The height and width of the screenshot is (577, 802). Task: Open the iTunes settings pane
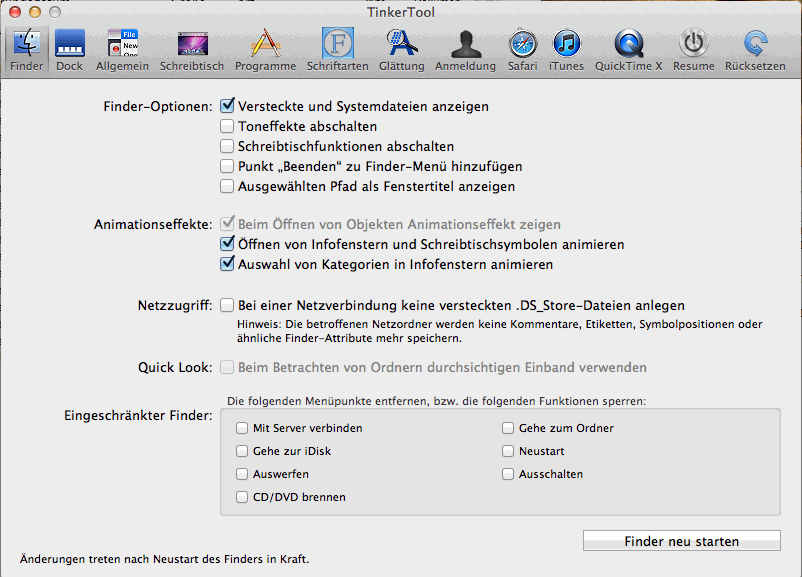click(x=566, y=48)
